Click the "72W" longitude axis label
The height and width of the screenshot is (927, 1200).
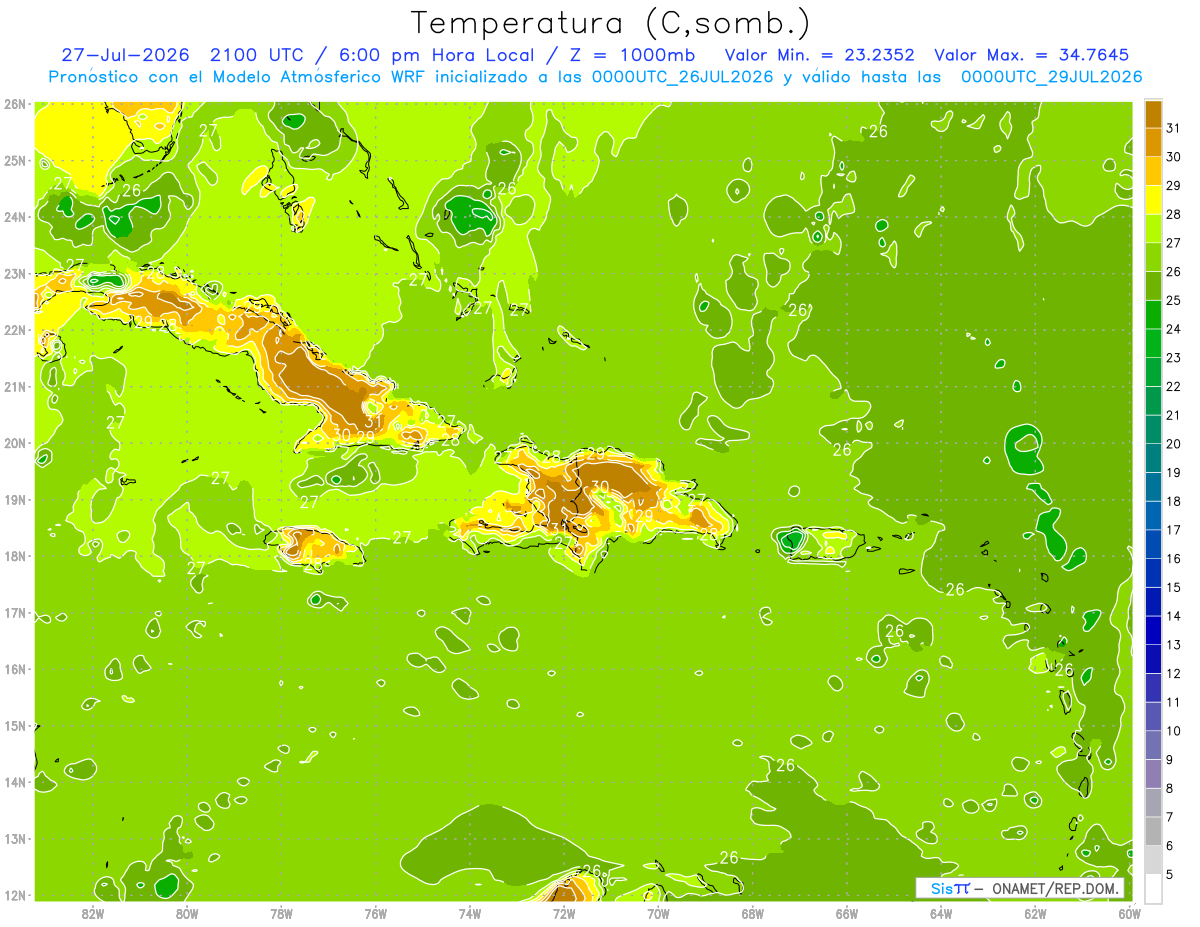[564, 913]
